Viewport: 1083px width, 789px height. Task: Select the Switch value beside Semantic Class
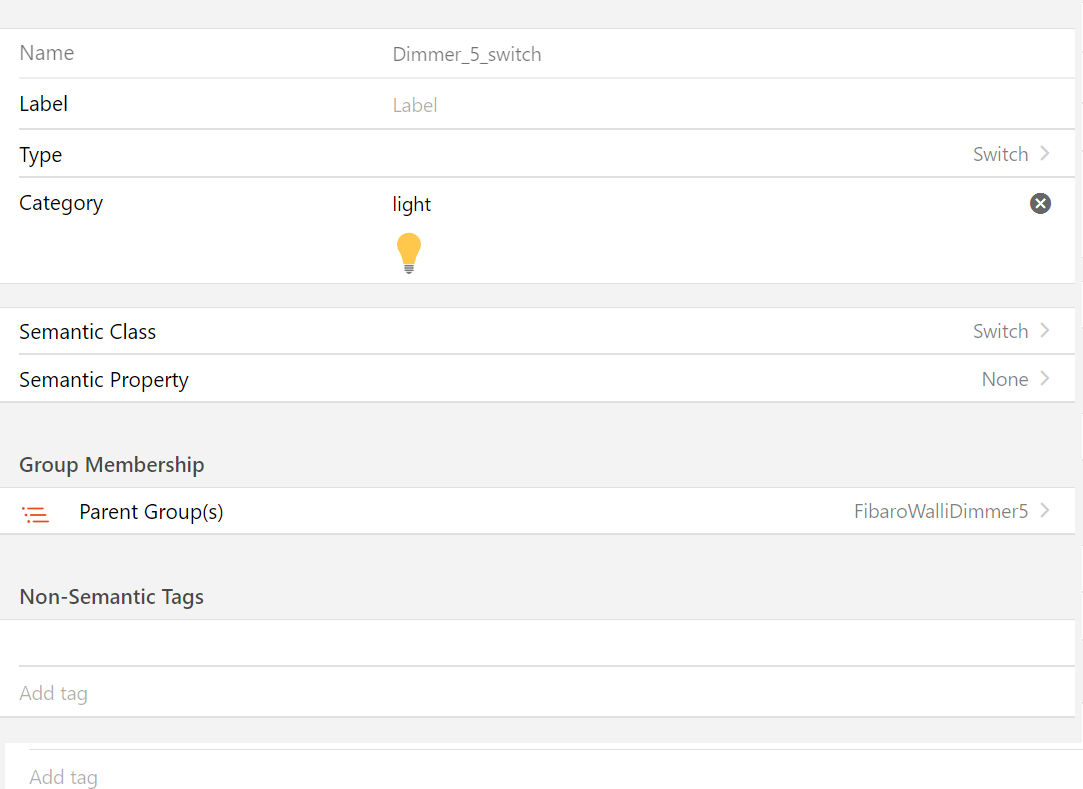[x=1000, y=331]
